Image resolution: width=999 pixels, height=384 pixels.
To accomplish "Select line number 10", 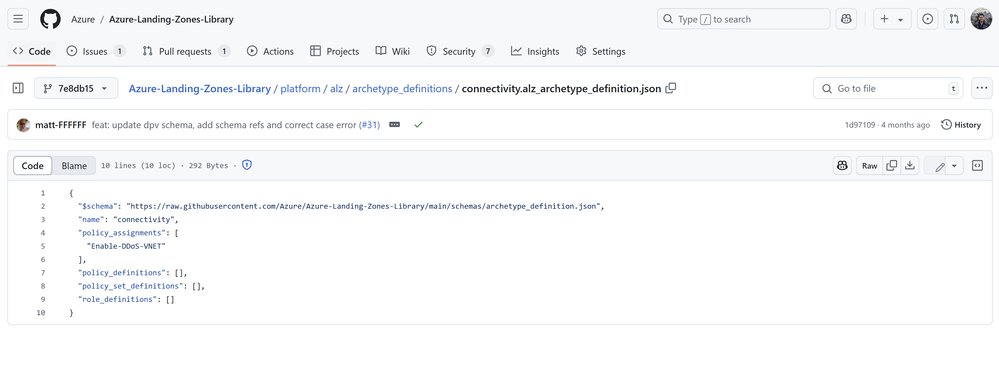I will (41, 313).
